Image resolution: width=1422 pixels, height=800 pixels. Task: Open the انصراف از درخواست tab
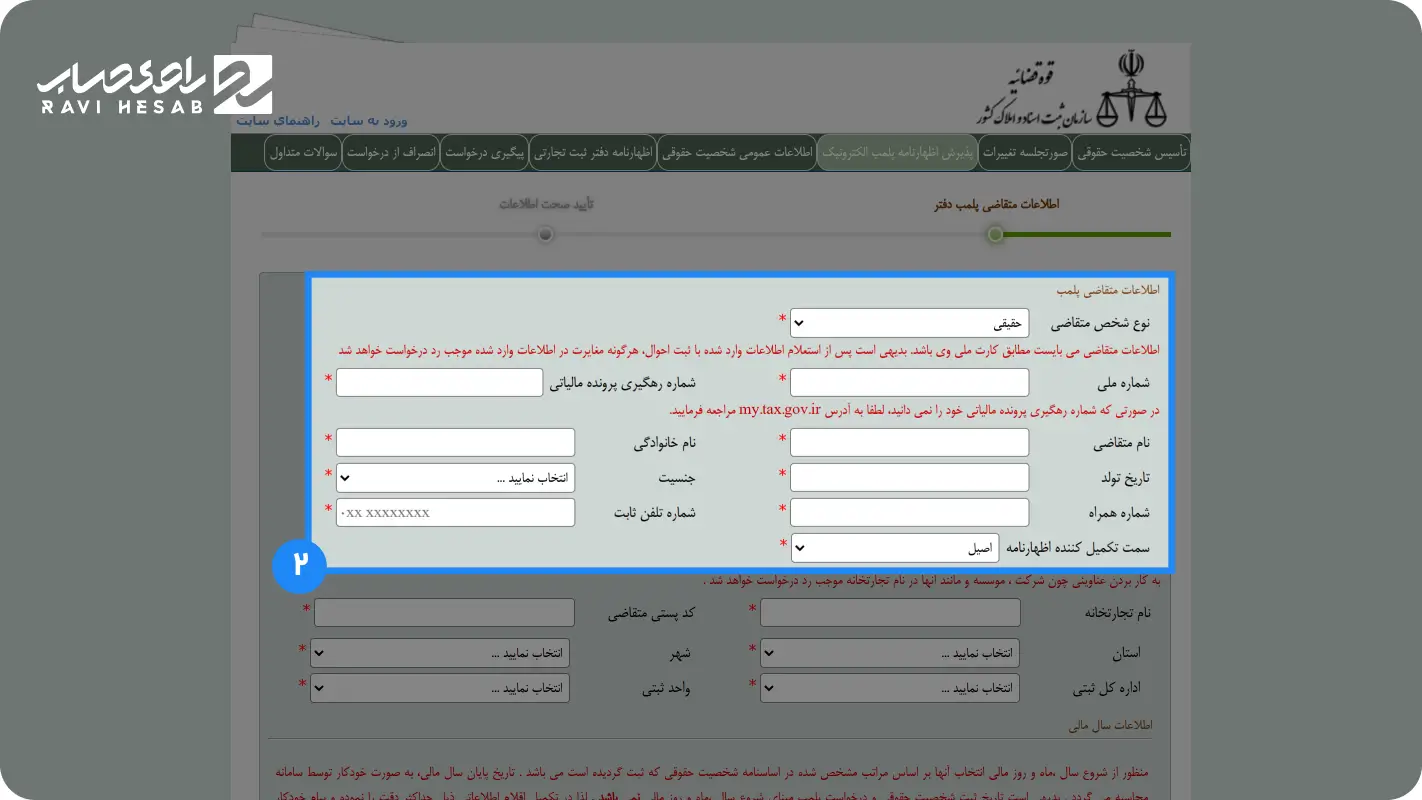(391, 153)
